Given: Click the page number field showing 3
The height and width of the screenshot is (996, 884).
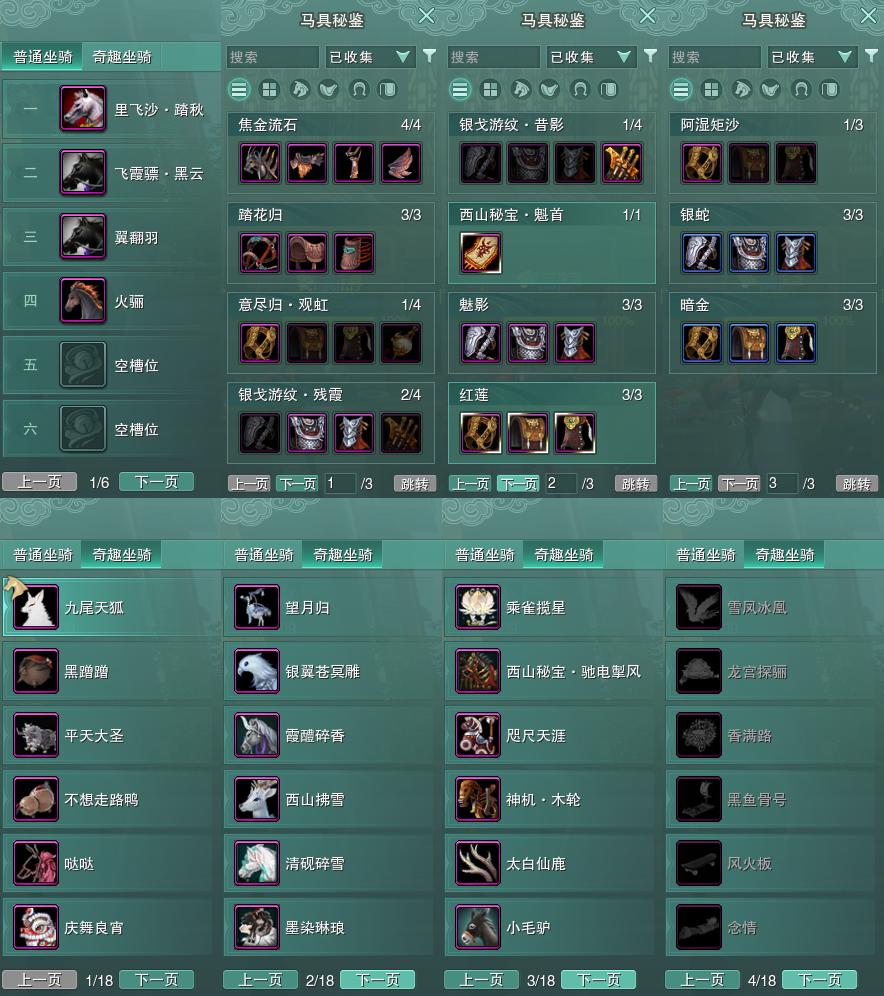Looking at the screenshot, I should (782, 483).
